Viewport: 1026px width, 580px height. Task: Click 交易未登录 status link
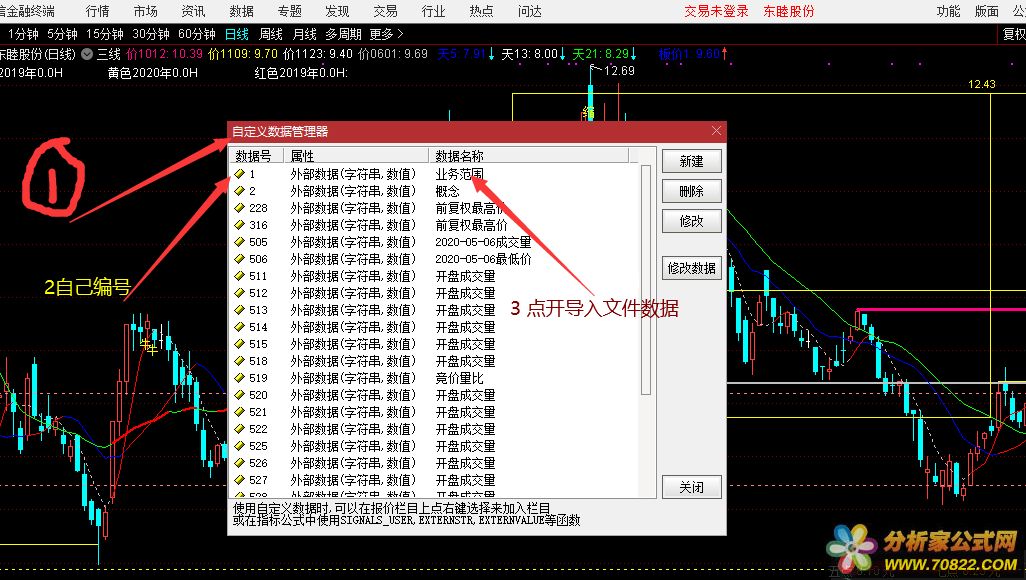[x=716, y=11]
